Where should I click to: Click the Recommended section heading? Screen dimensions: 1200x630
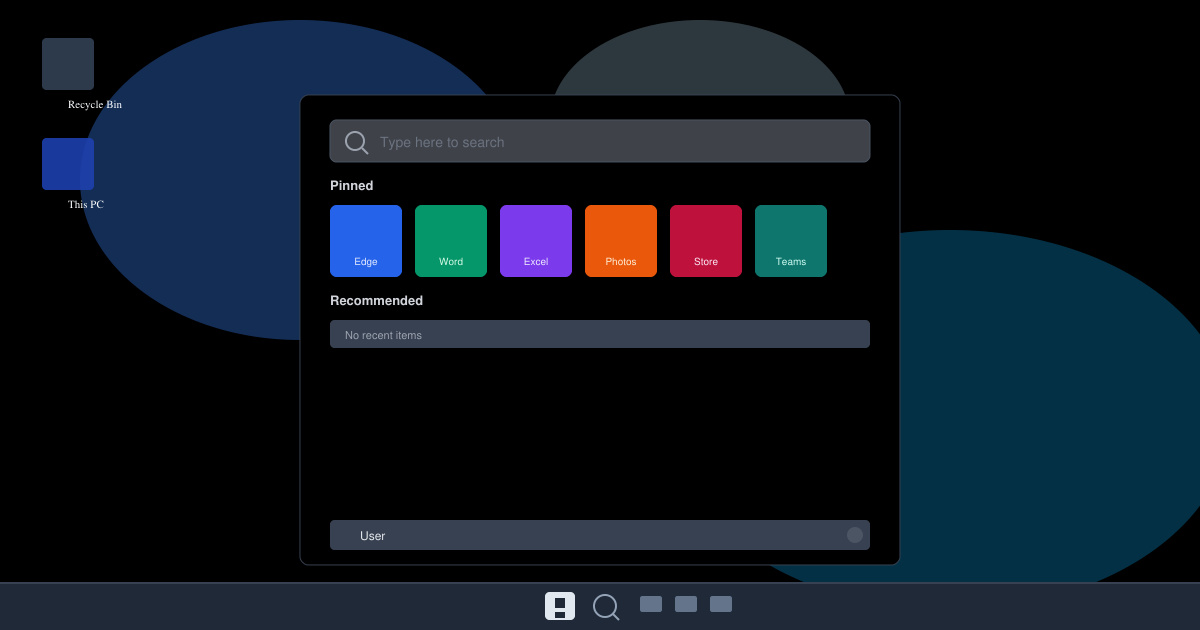coord(377,301)
